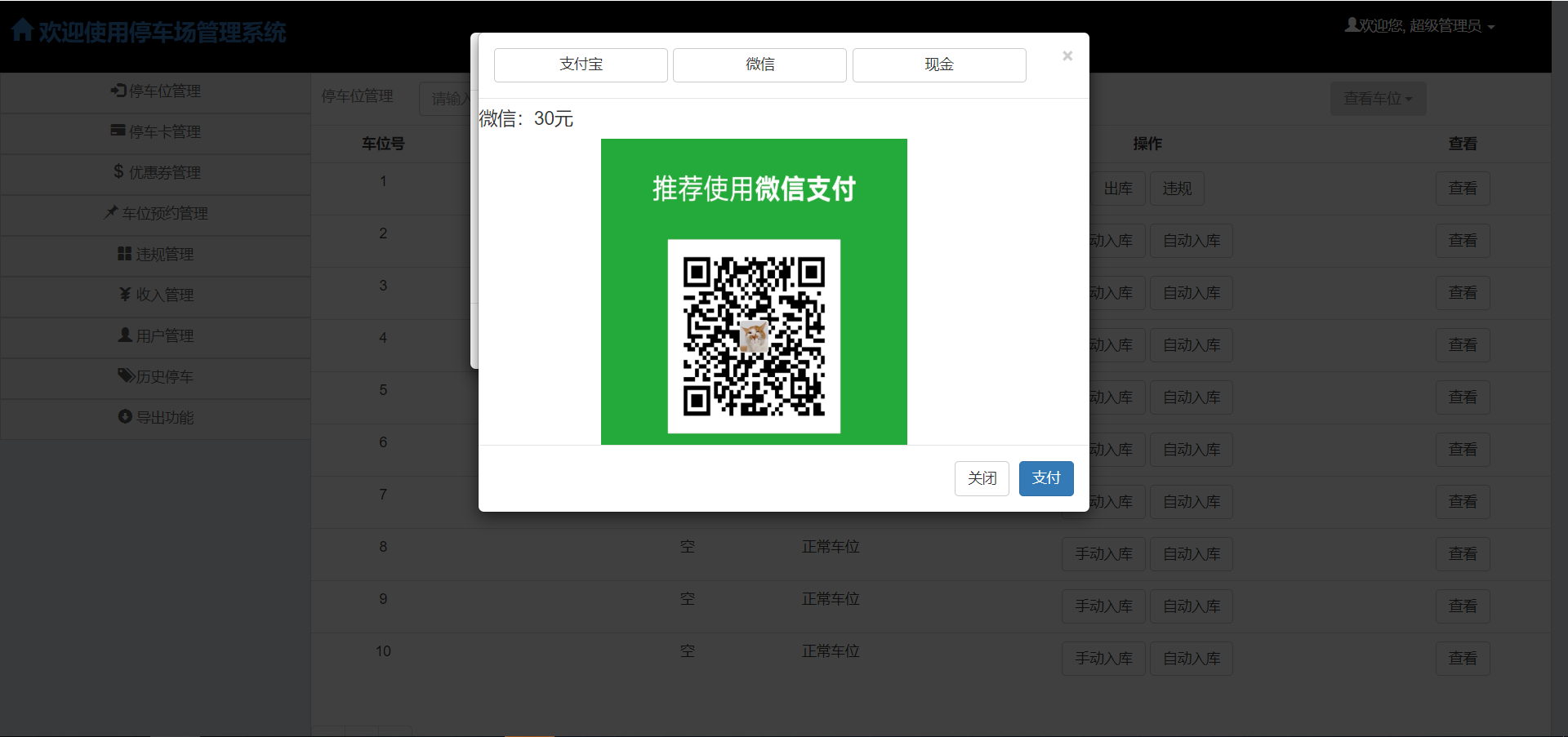Open the 查看车位 dropdown
This screenshot has width=1568, height=737.
[x=1378, y=99]
